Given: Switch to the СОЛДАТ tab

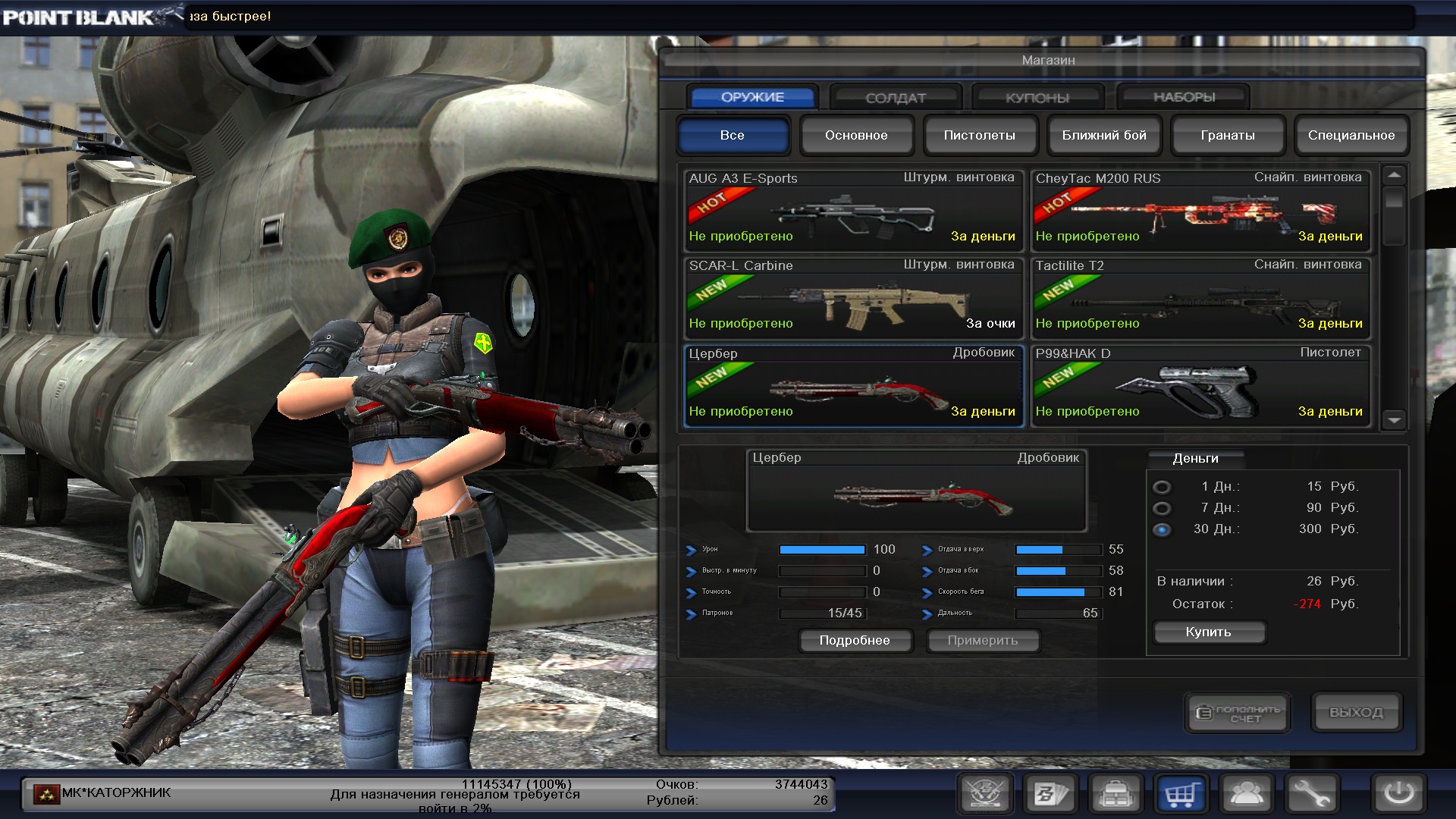Looking at the screenshot, I should click(x=896, y=97).
